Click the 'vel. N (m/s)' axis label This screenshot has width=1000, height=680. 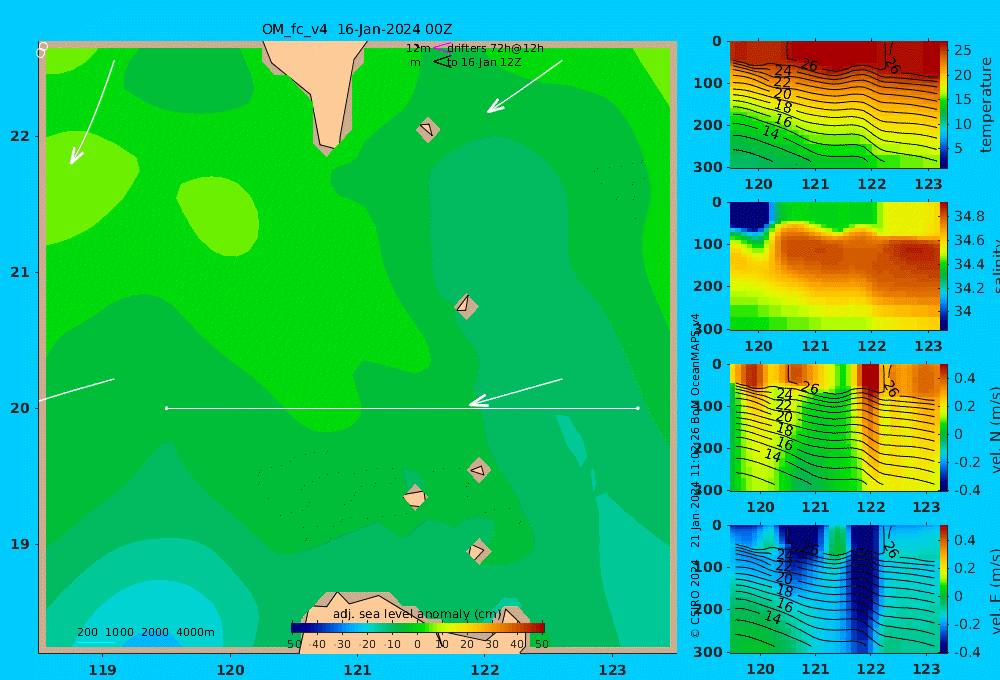pyautogui.click(x=995, y=429)
